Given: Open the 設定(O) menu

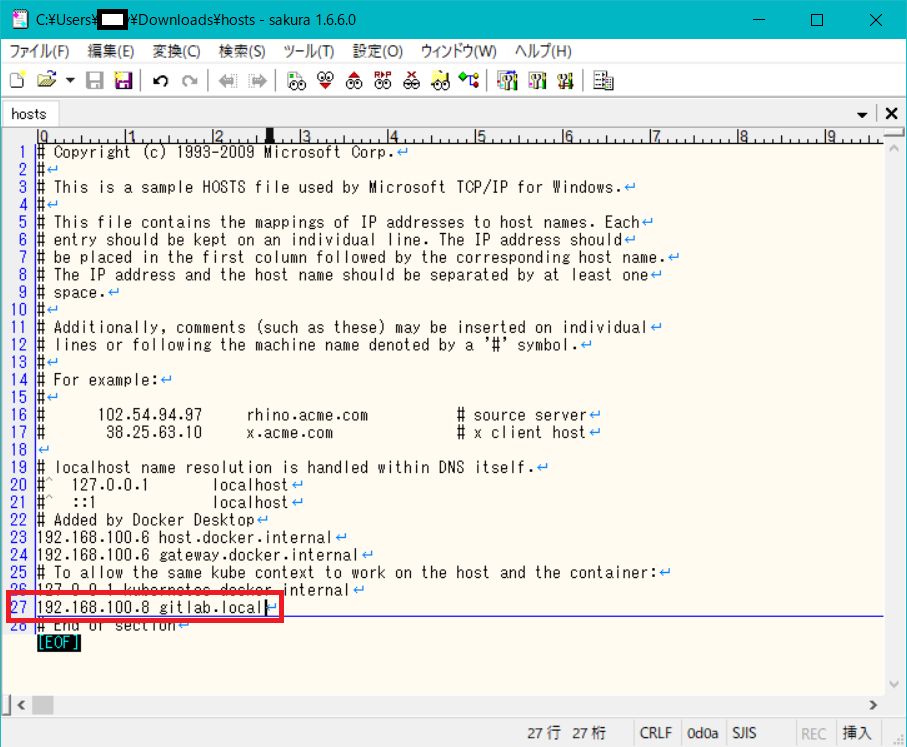Looking at the screenshot, I should click(x=378, y=51).
